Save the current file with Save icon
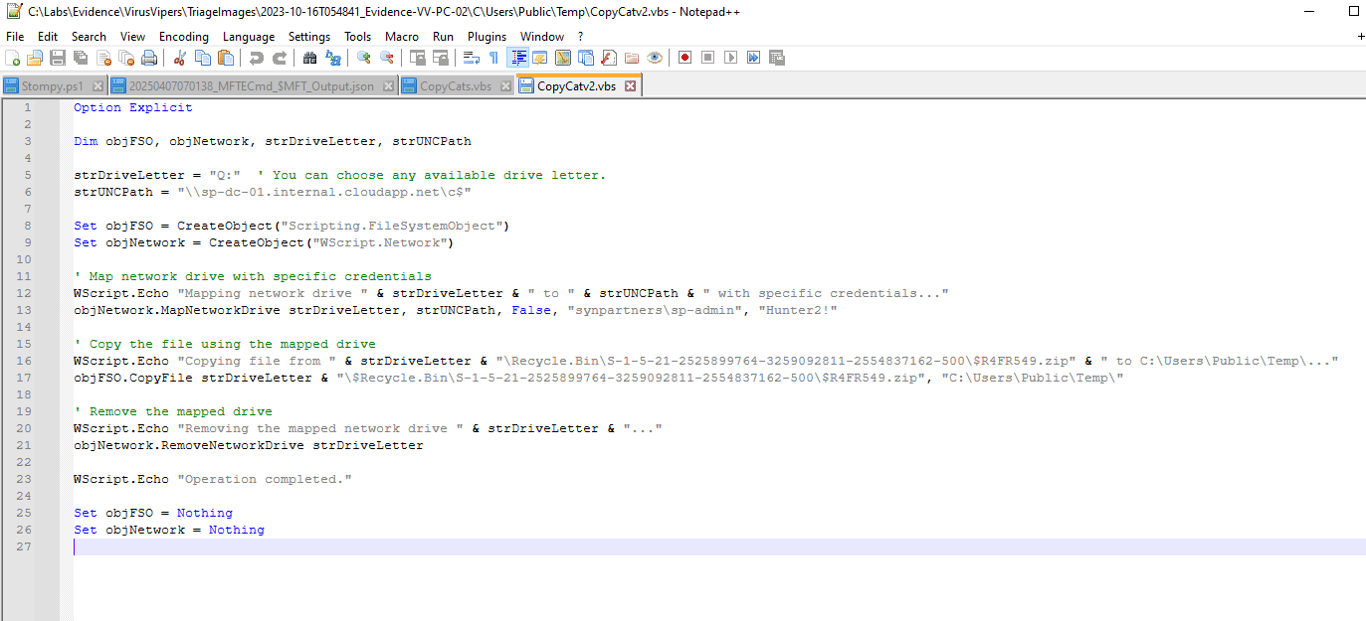1366x621 pixels. (58, 58)
